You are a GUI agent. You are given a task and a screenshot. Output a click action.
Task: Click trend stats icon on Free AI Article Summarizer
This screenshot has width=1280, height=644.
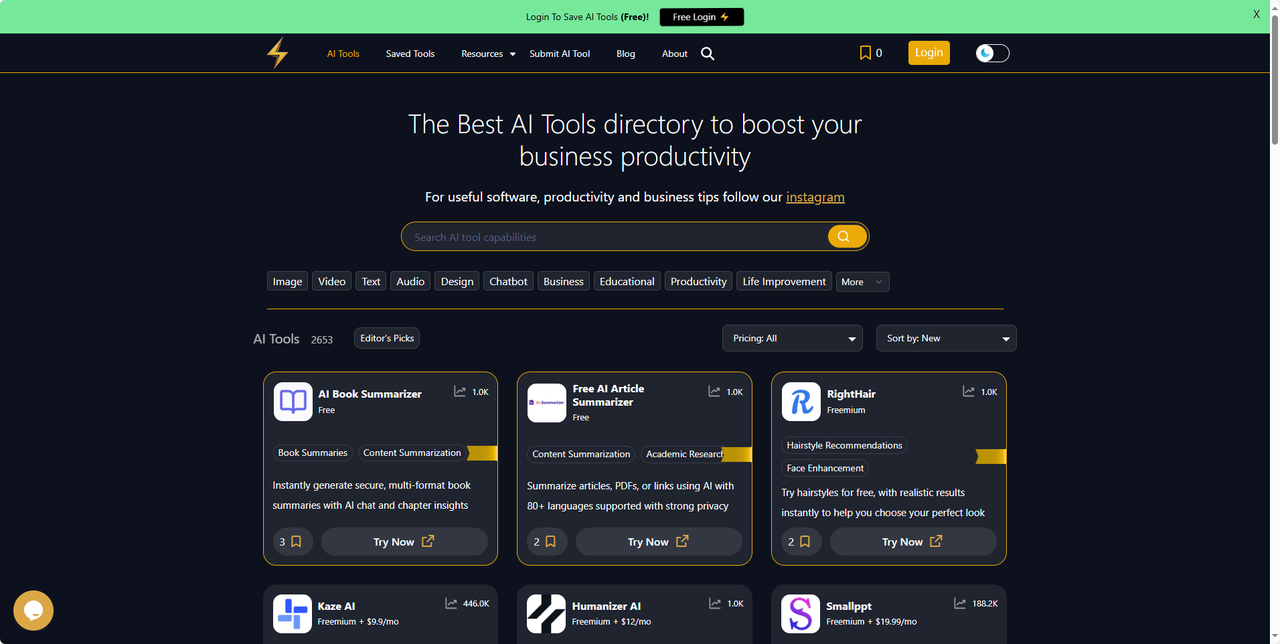point(714,392)
